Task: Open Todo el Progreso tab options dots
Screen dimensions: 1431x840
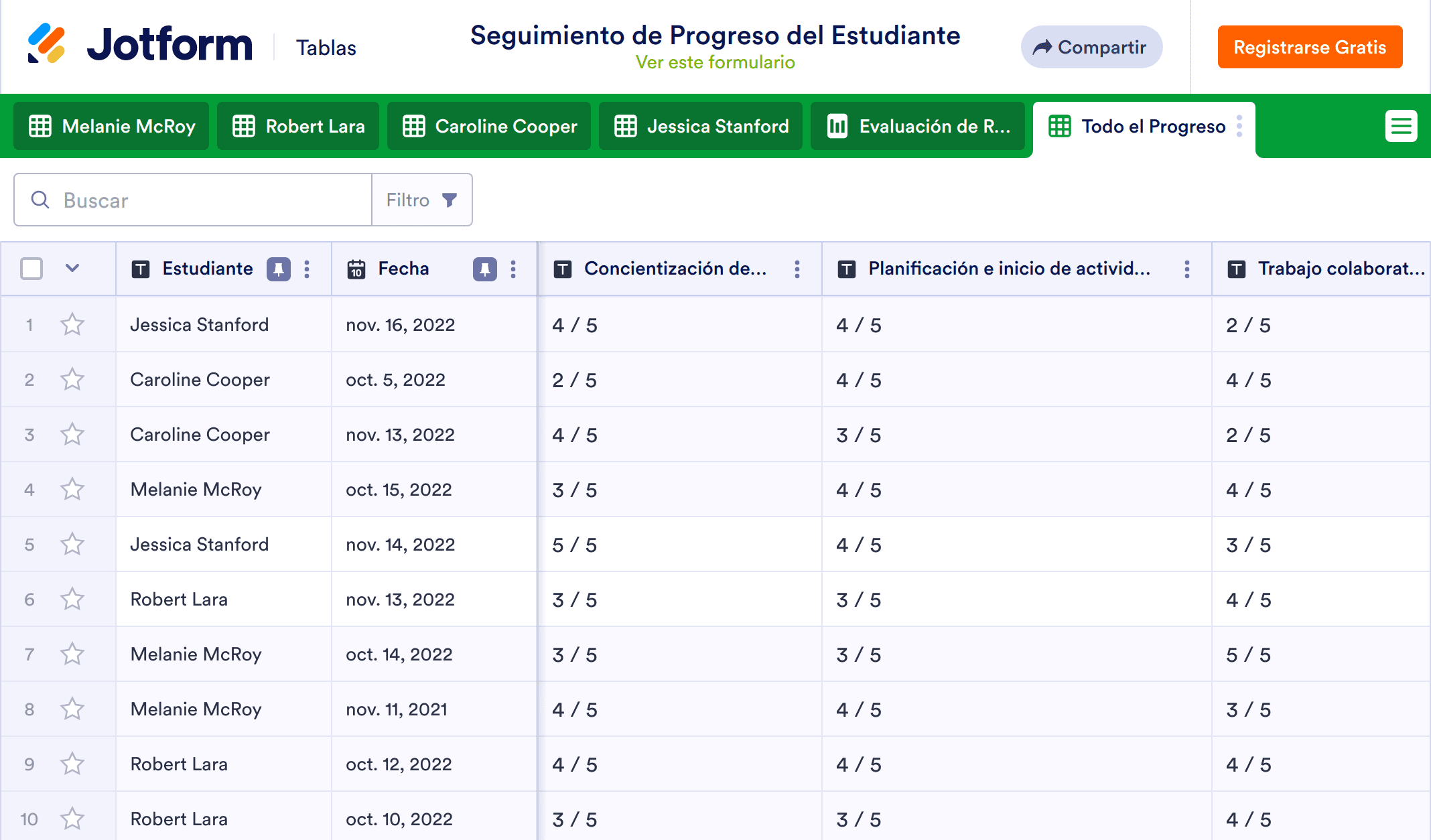Action: (x=1239, y=126)
